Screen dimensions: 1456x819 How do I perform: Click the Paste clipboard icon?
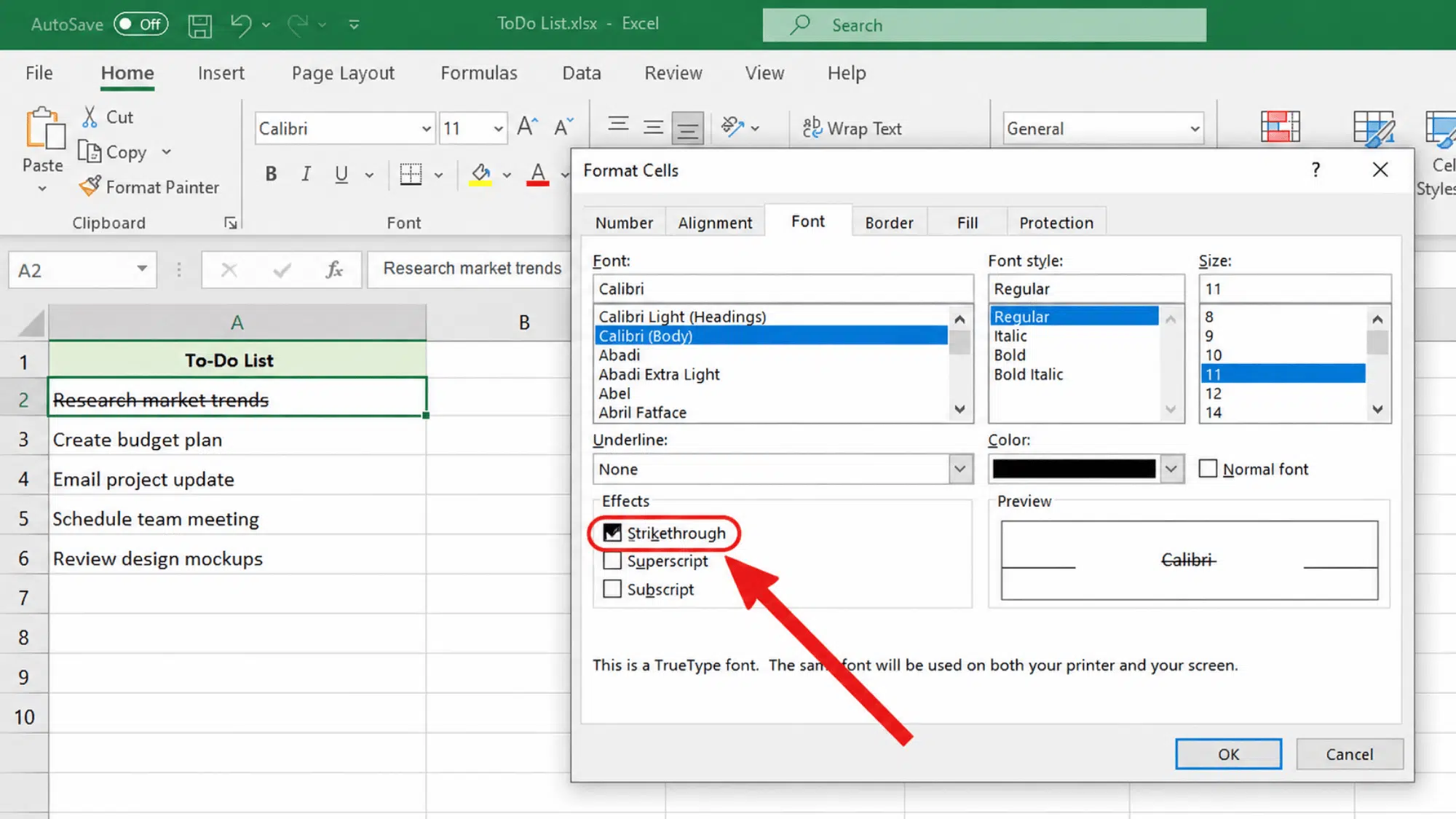coord(44,129)
